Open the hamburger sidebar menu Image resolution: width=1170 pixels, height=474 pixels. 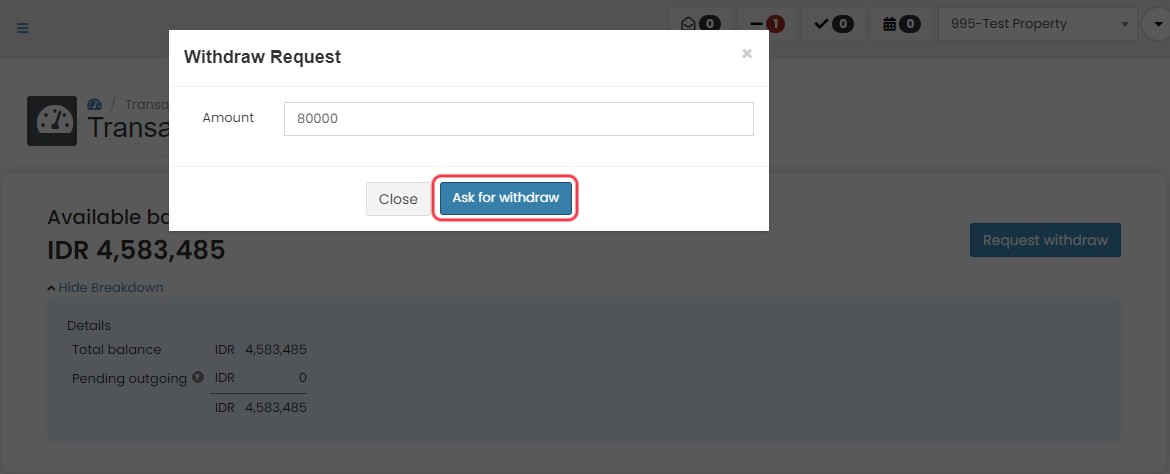(22, 28)
